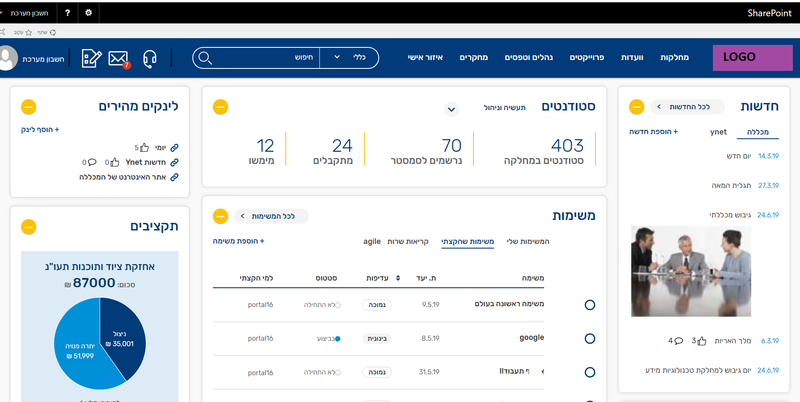Viewport: 800px width, 402px height.
Task: Select the משימה ראשונה בעולם task radio button
Action: (590, 304)
